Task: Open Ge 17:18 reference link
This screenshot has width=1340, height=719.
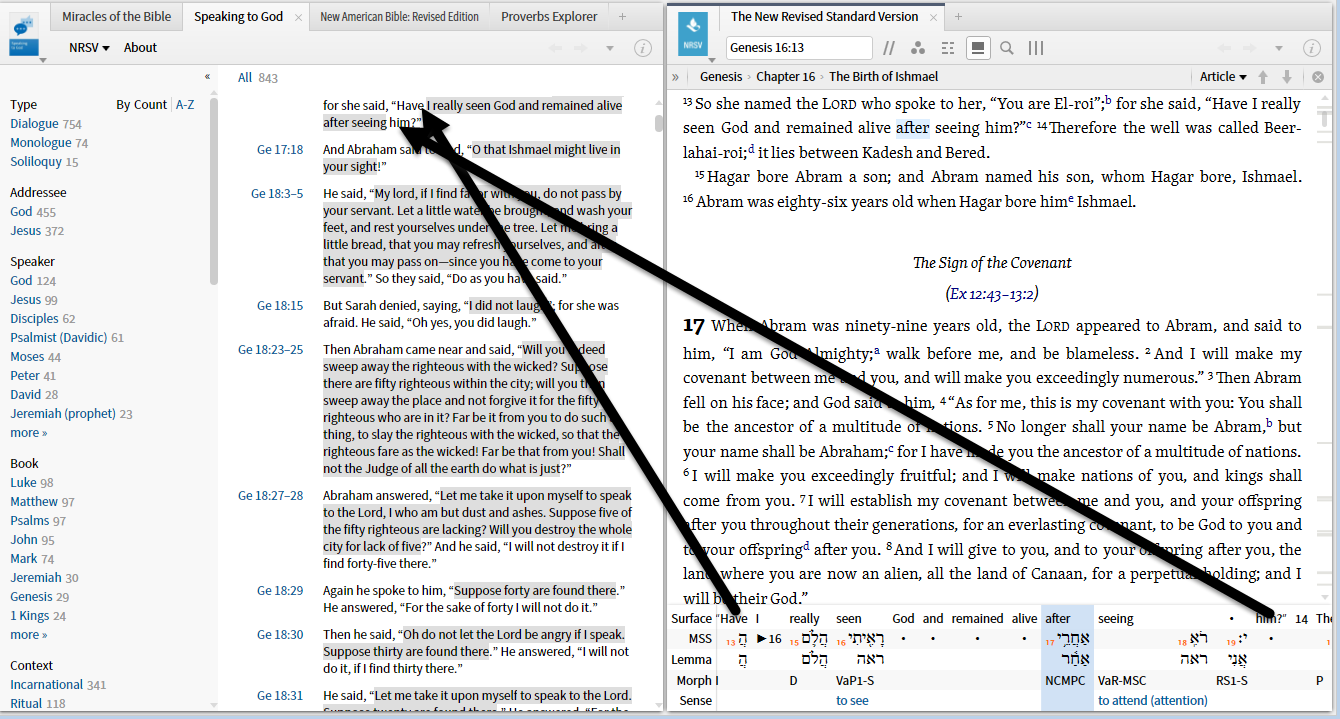Action: click(280, 150)
